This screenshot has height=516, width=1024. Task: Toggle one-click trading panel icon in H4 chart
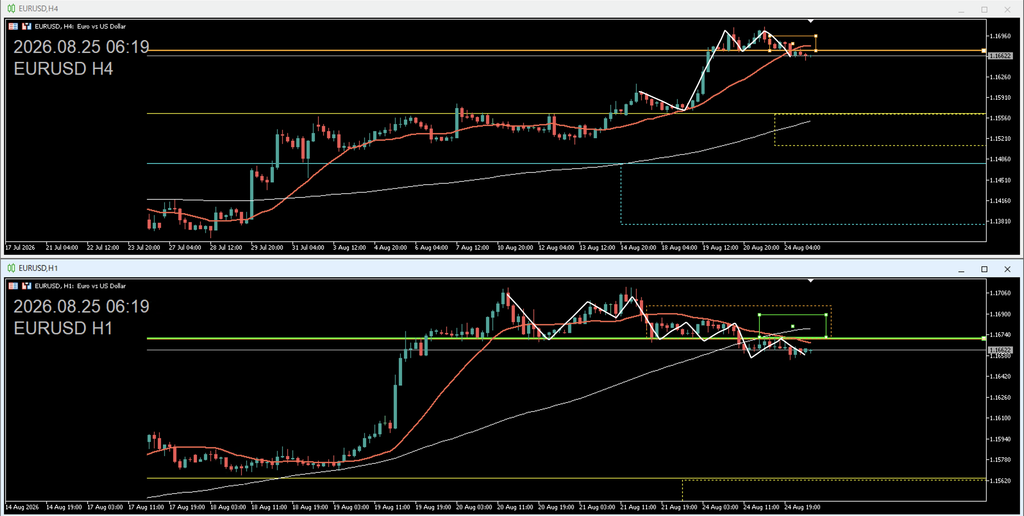click(x=13, y=27)
